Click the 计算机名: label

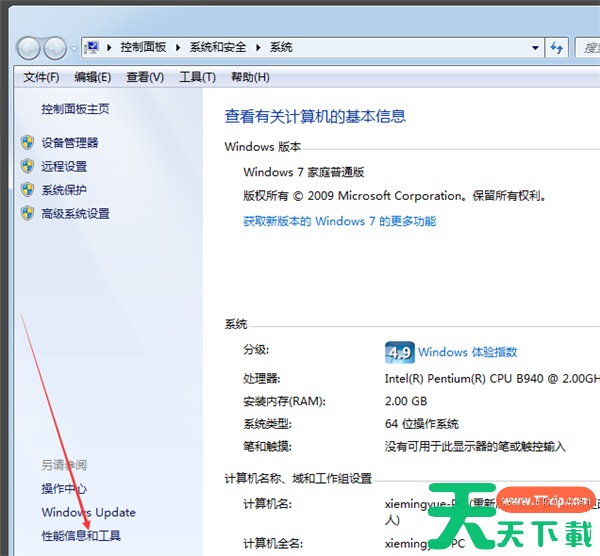[x=267, y=504]
